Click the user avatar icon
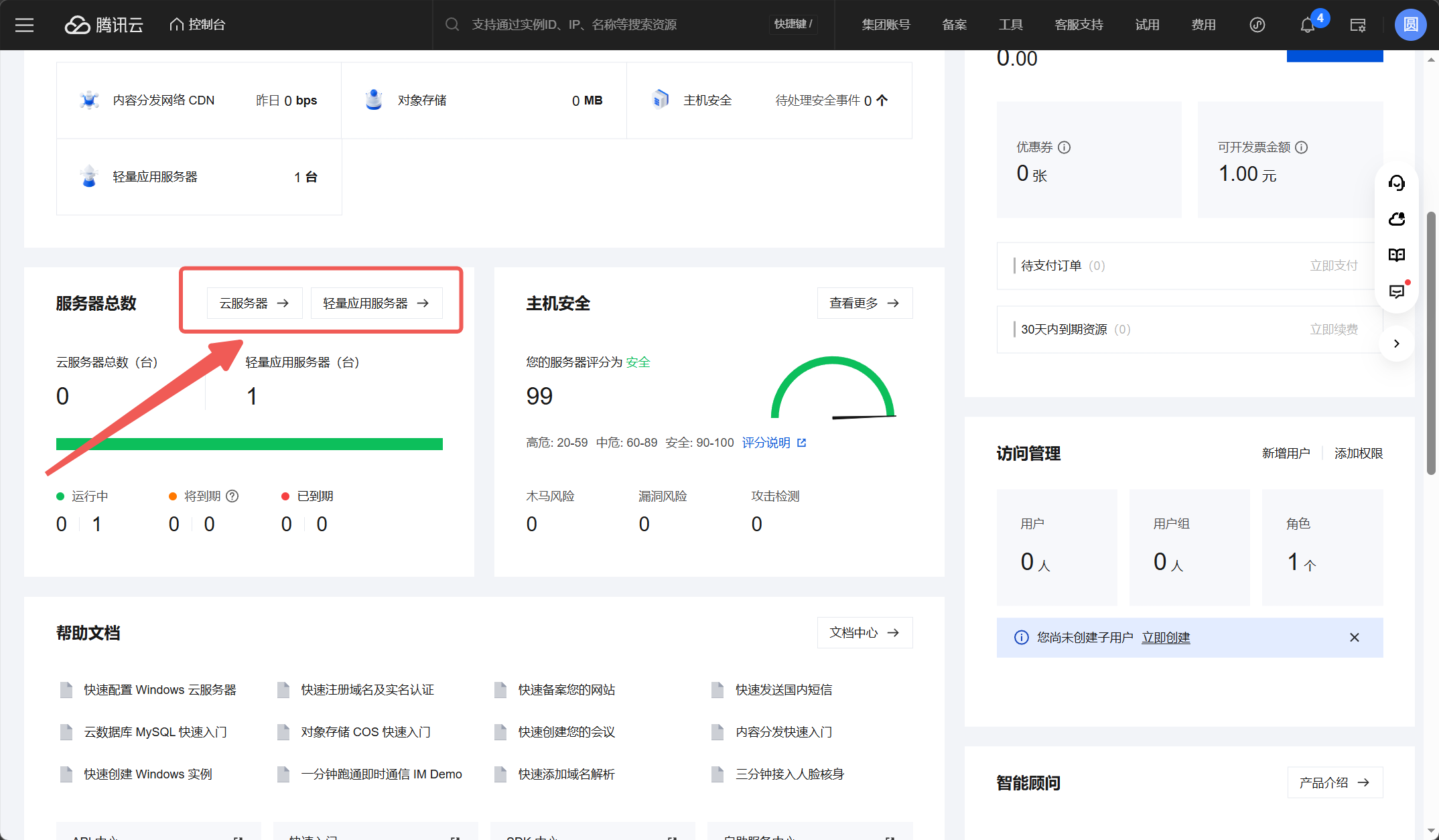 click(1410, 25)
